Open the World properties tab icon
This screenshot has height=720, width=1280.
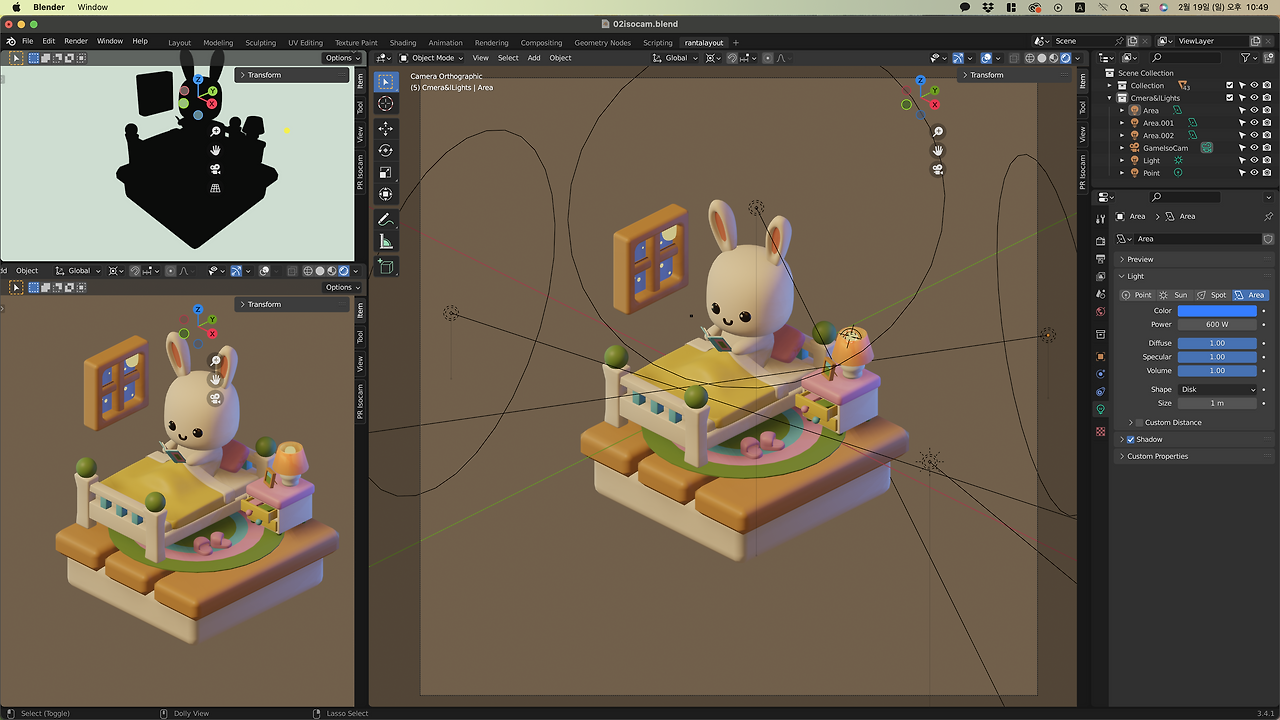[1101, 312]
